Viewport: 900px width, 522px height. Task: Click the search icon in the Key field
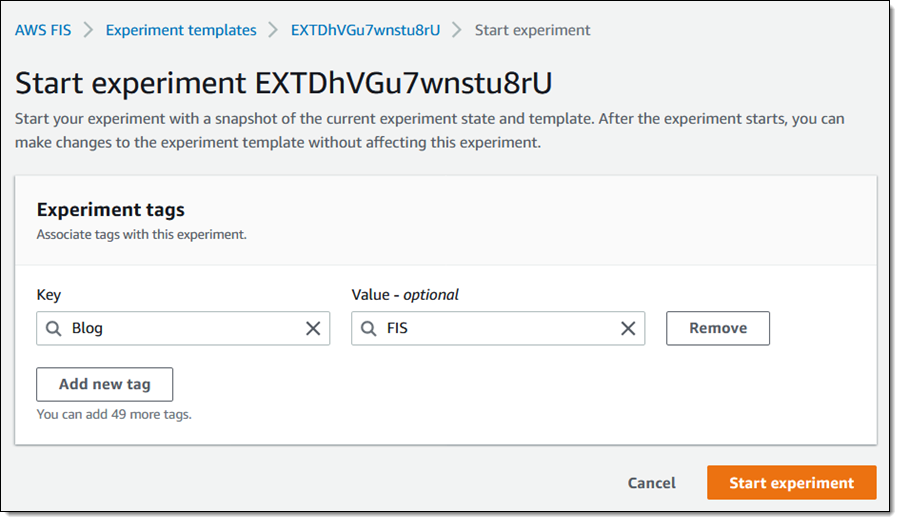(54, 328)
